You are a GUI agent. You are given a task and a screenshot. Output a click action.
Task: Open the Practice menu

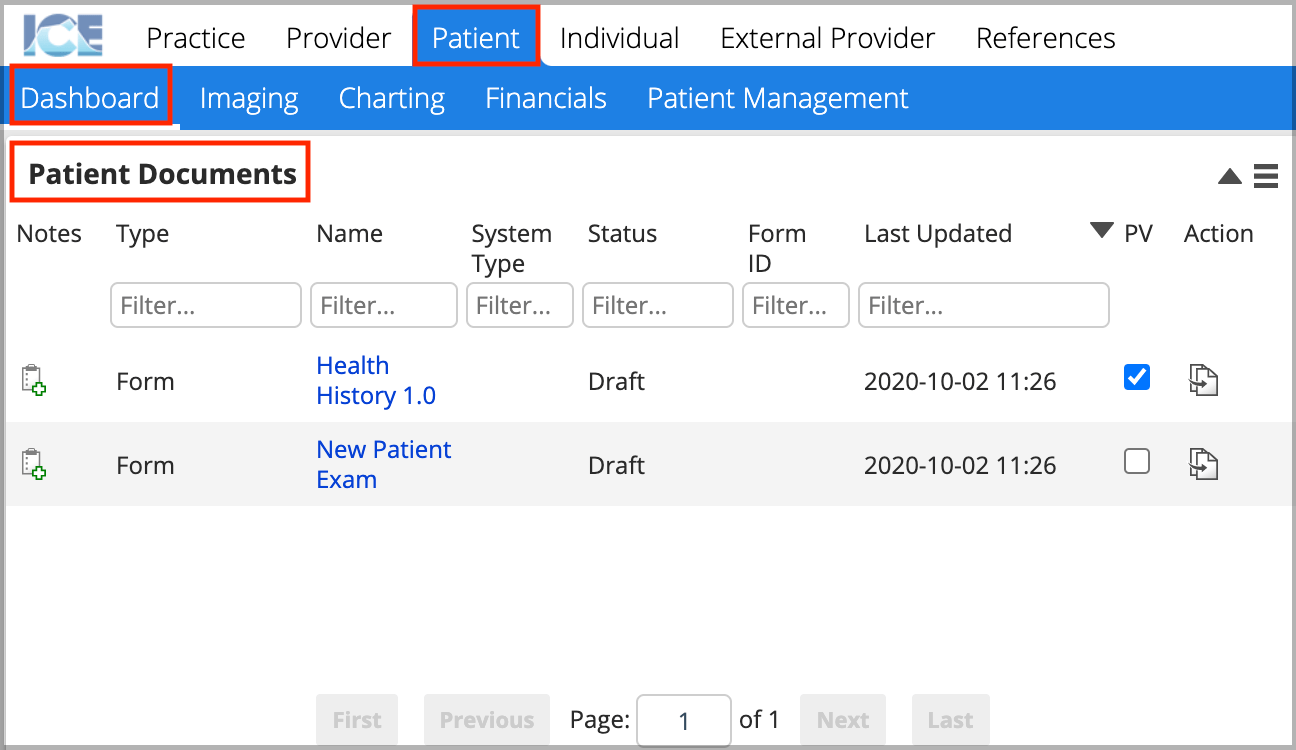click(196, 38)
